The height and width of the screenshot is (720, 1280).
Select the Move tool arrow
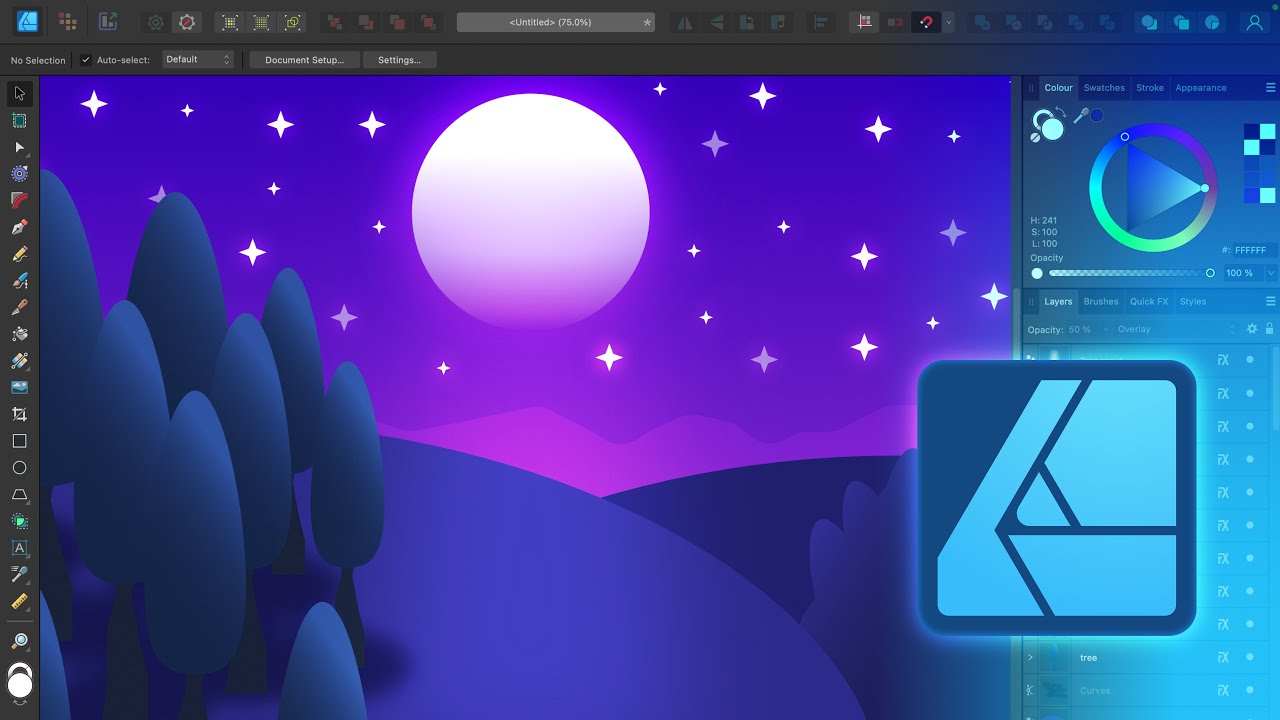(x=19, y=93)
